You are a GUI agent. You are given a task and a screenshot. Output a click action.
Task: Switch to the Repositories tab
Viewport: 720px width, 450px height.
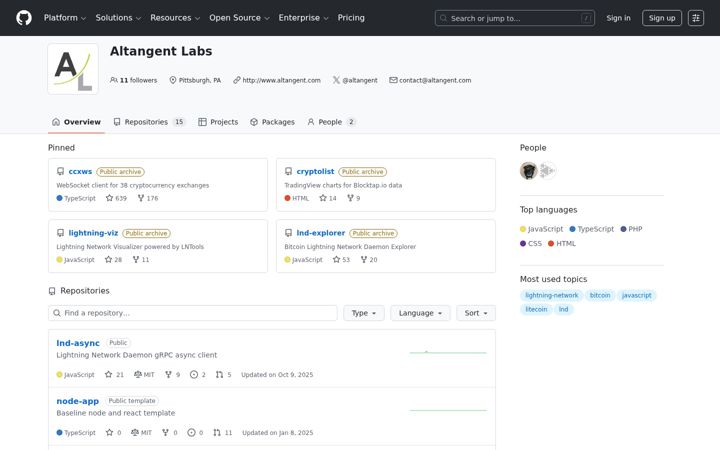tap(149, 122)
